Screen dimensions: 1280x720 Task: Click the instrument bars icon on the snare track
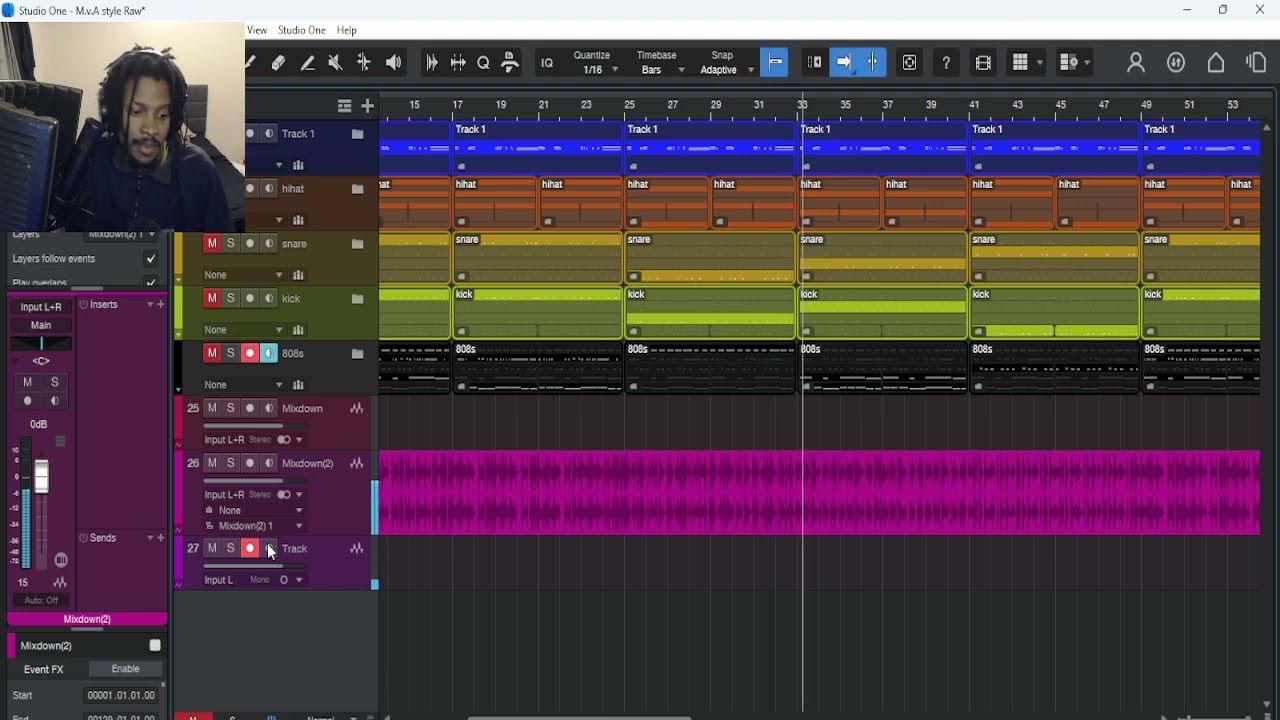pyautogui.click(x=298, y=275)
